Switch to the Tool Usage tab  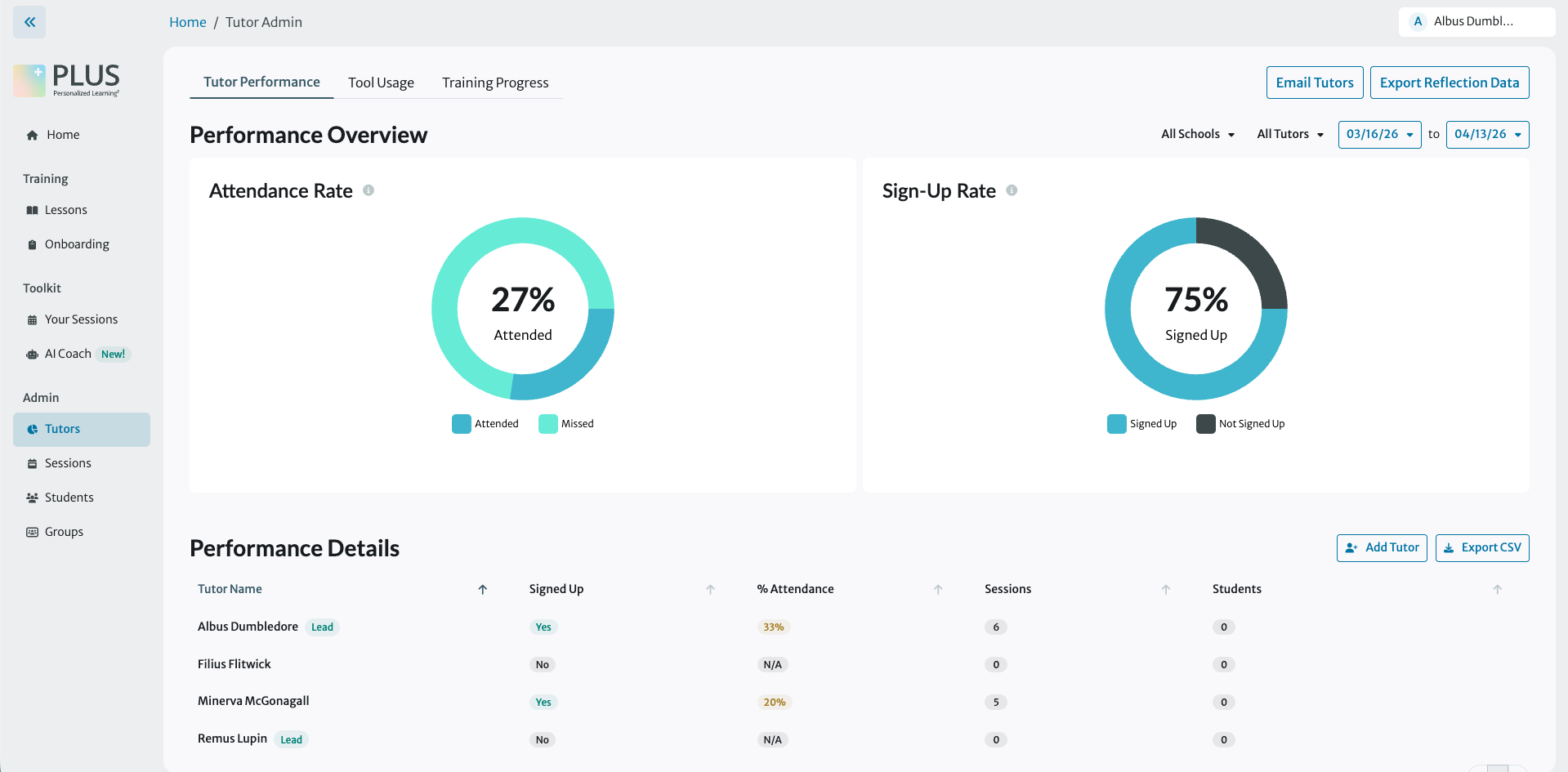381,83
